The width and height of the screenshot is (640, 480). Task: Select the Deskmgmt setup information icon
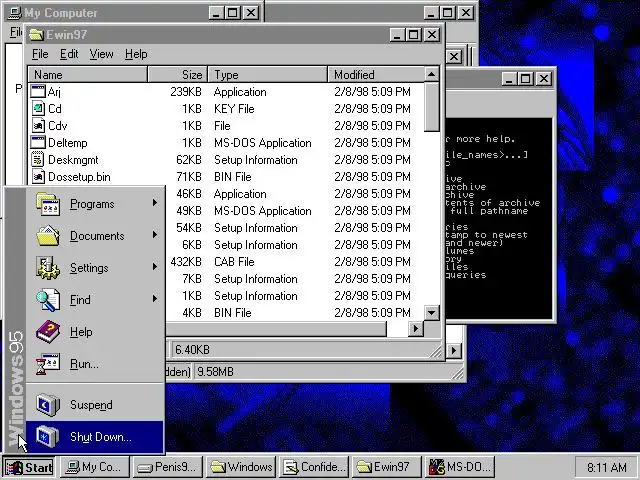[38, 160]
